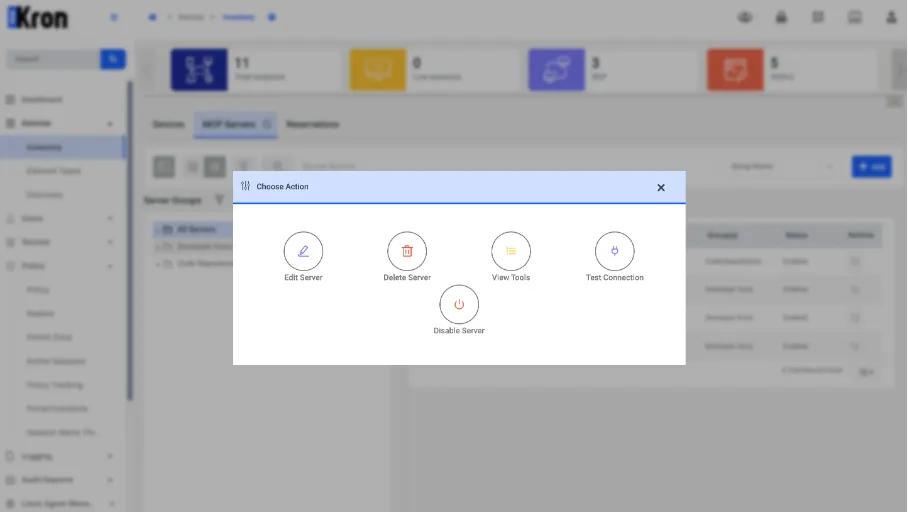Open the Edit Server action

point(303,251)
